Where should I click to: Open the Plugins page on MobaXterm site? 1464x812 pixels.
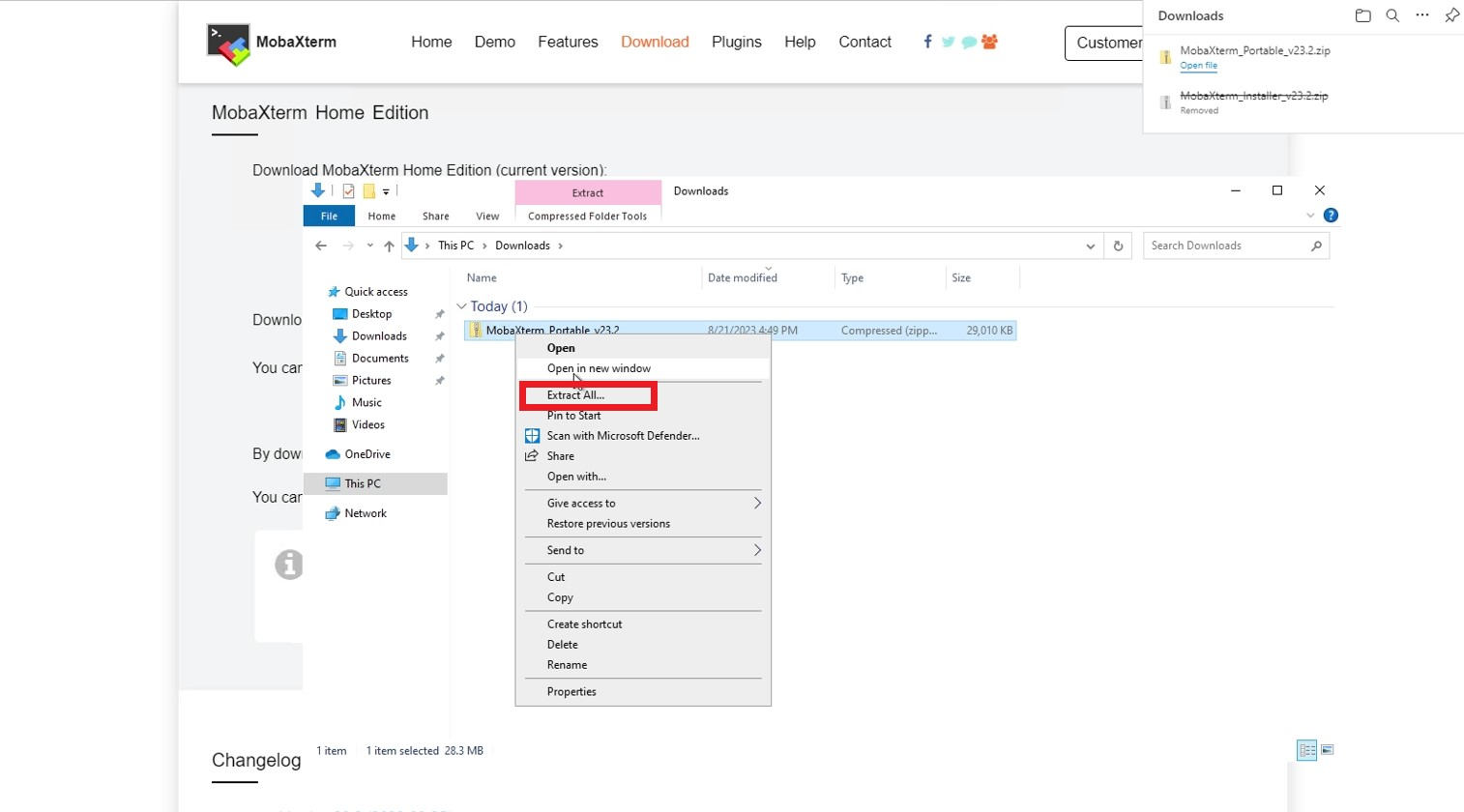[x=737, y=42]
